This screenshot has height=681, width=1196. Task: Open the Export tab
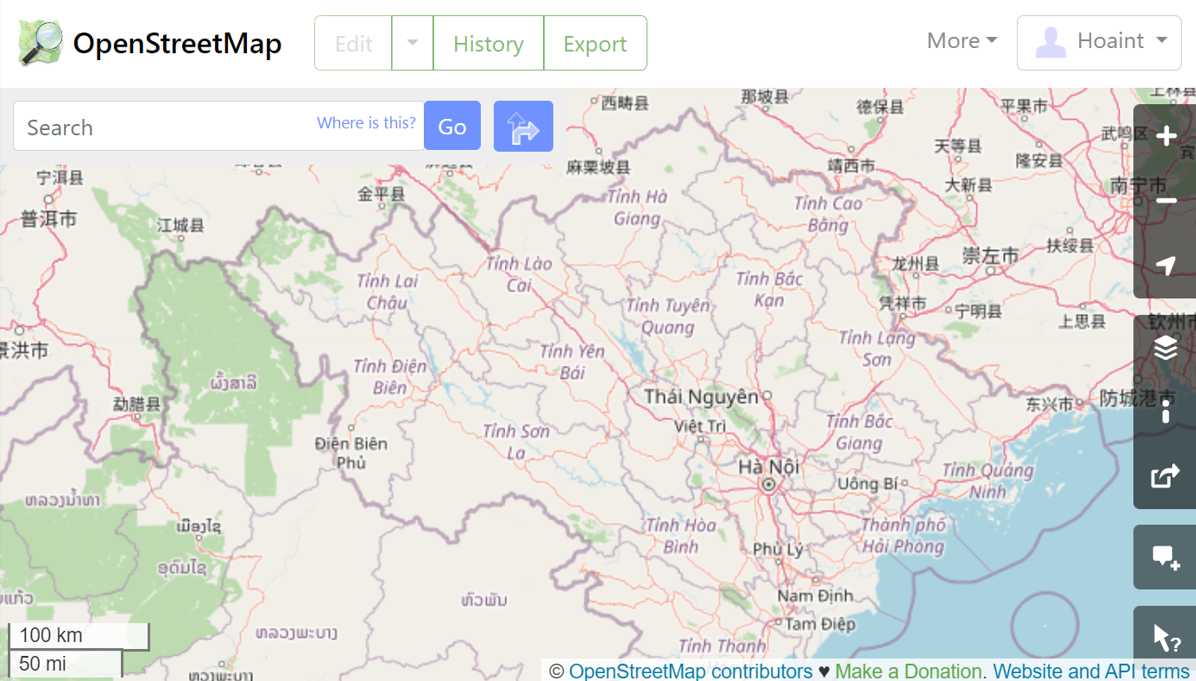point(595,43)
